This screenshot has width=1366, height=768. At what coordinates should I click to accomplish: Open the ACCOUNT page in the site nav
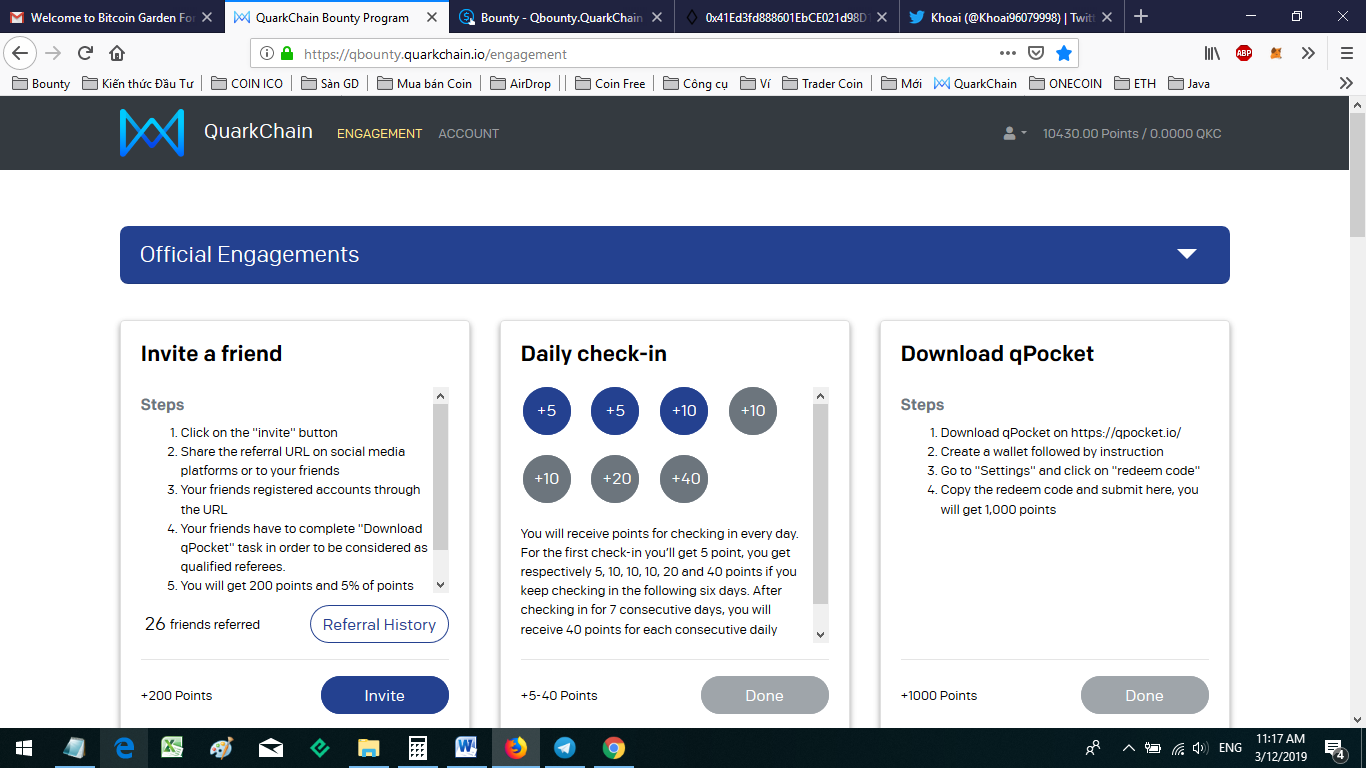tap(469, 133)
